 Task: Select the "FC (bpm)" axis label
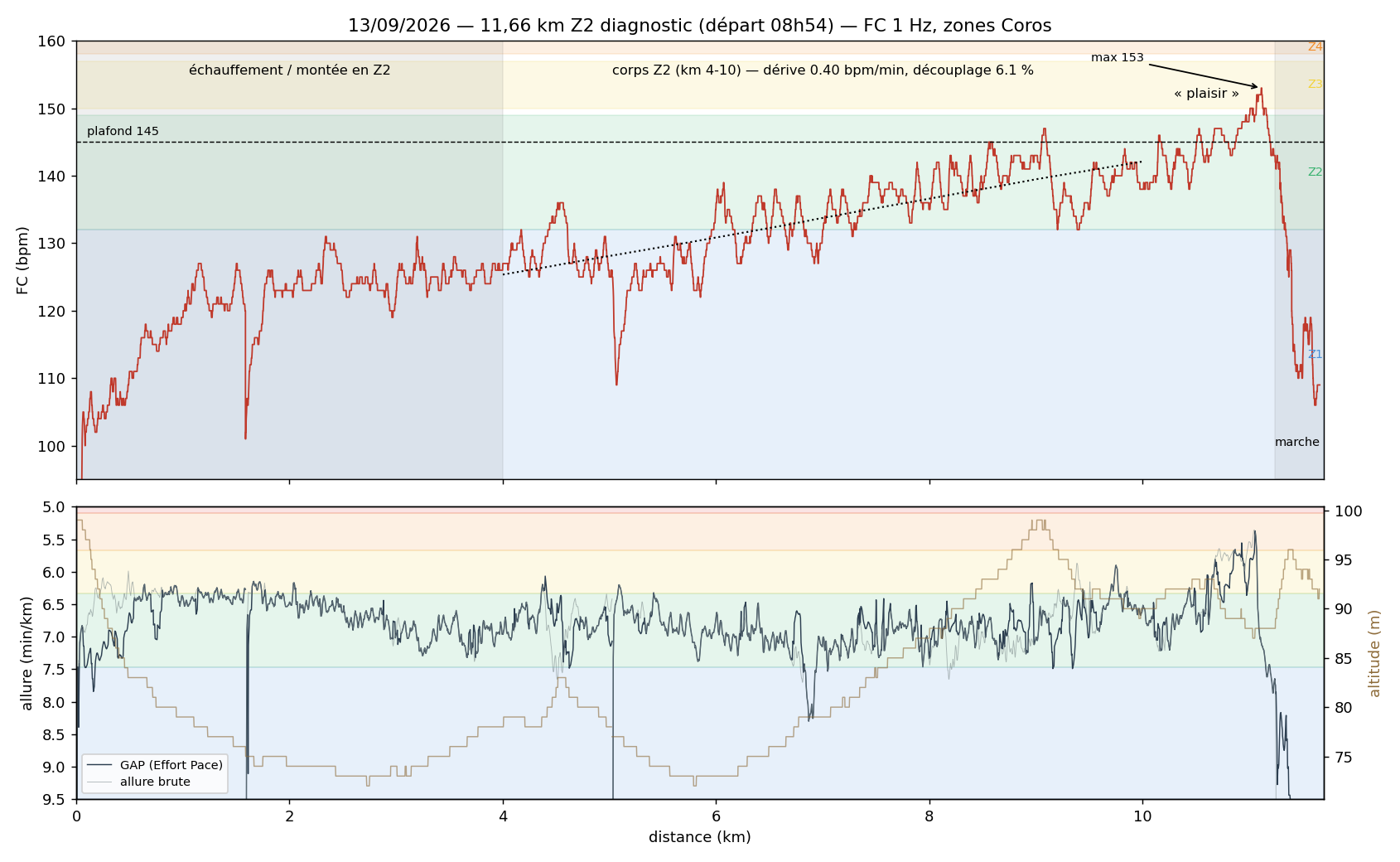coord(22,260)
